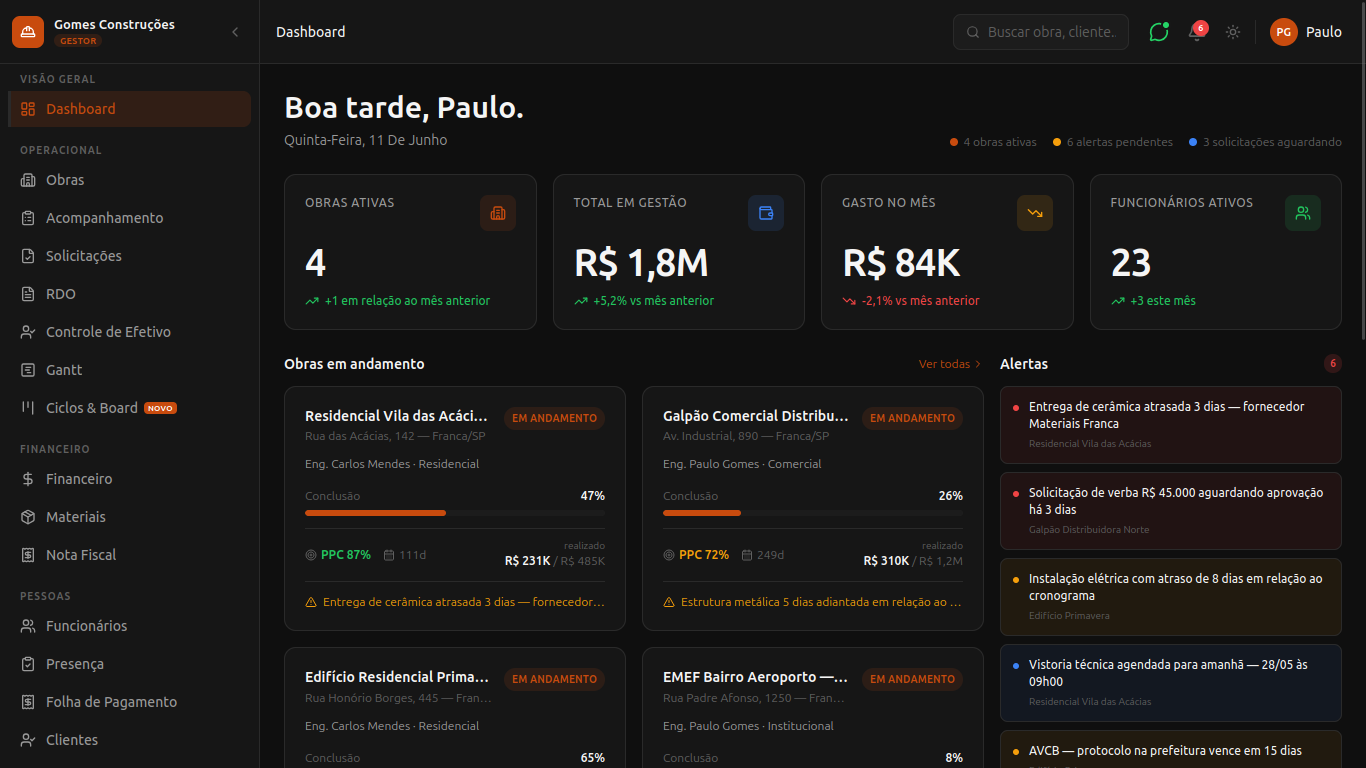The width and height of the screenshot is (1366, 768).
Task: Click the 26% progress bar of Galpão Comercial
Action: [813, 513]
